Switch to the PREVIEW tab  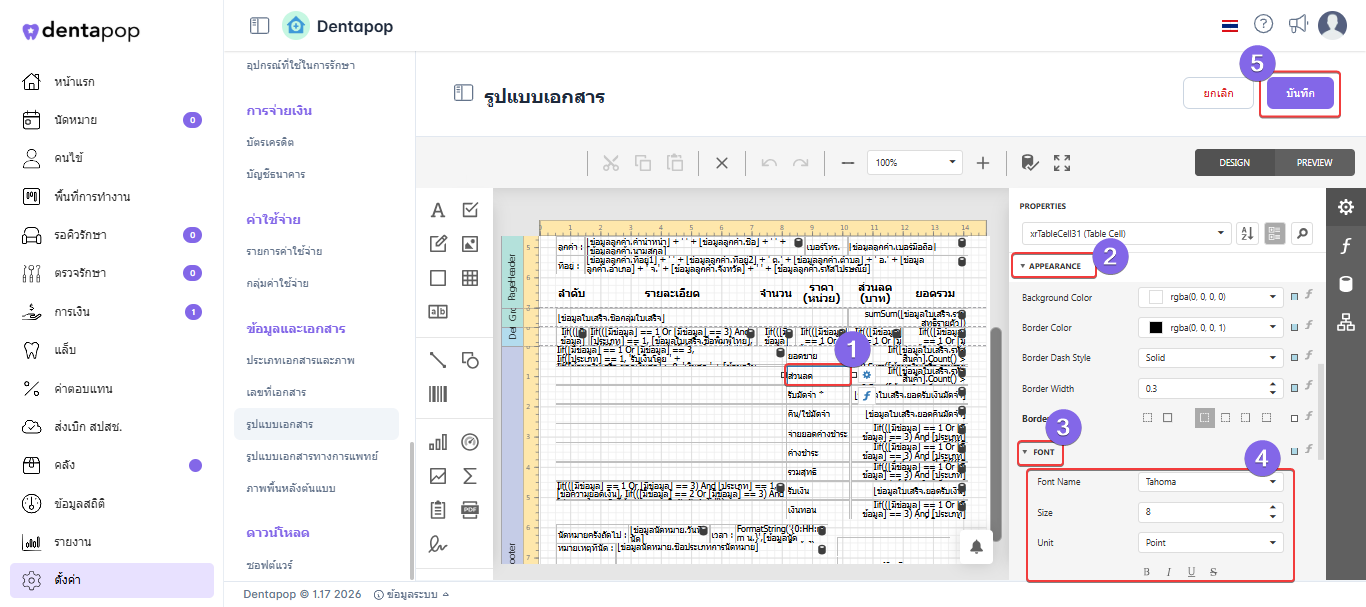click(1315, 162)
